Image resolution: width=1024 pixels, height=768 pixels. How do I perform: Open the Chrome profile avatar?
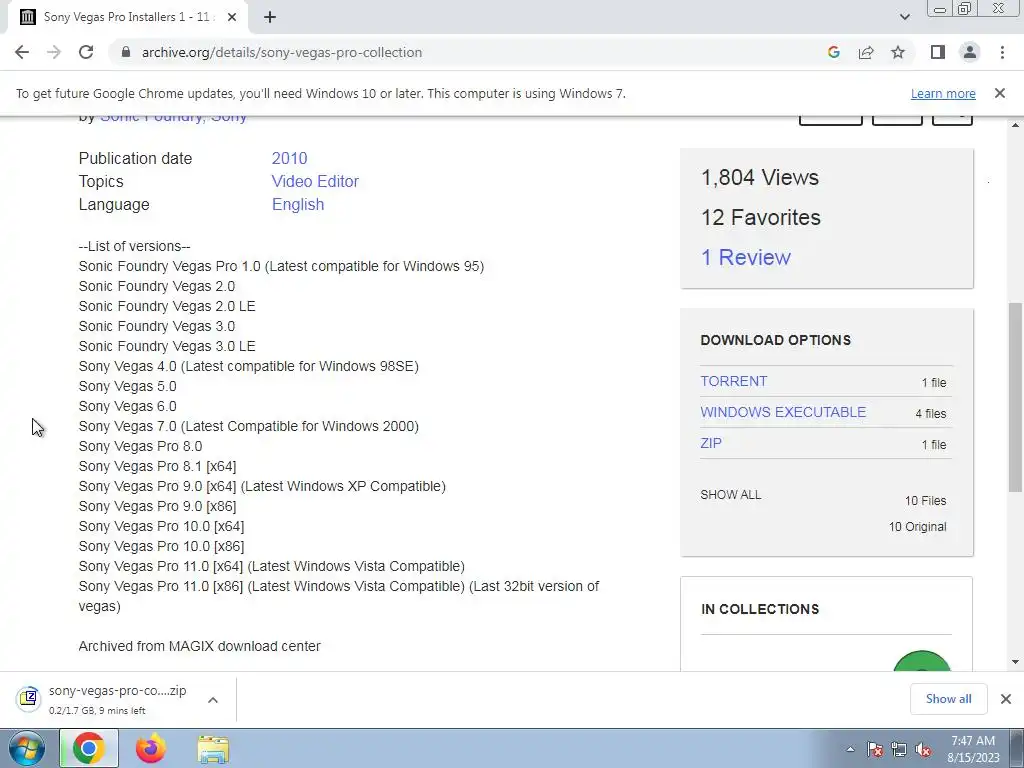click(x=970, y=52)
